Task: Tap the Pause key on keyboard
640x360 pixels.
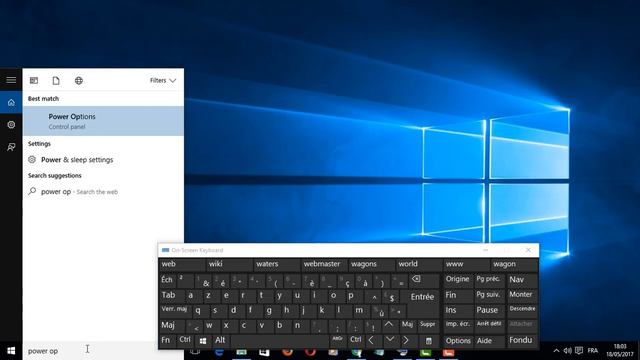Action: 490,310
